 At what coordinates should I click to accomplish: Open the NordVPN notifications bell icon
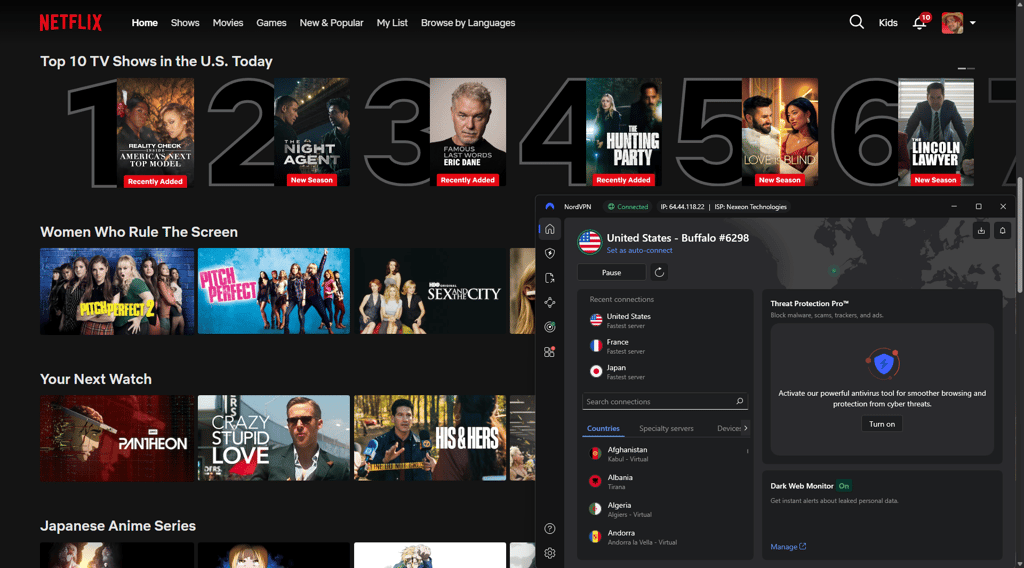tap(1002, 230)
